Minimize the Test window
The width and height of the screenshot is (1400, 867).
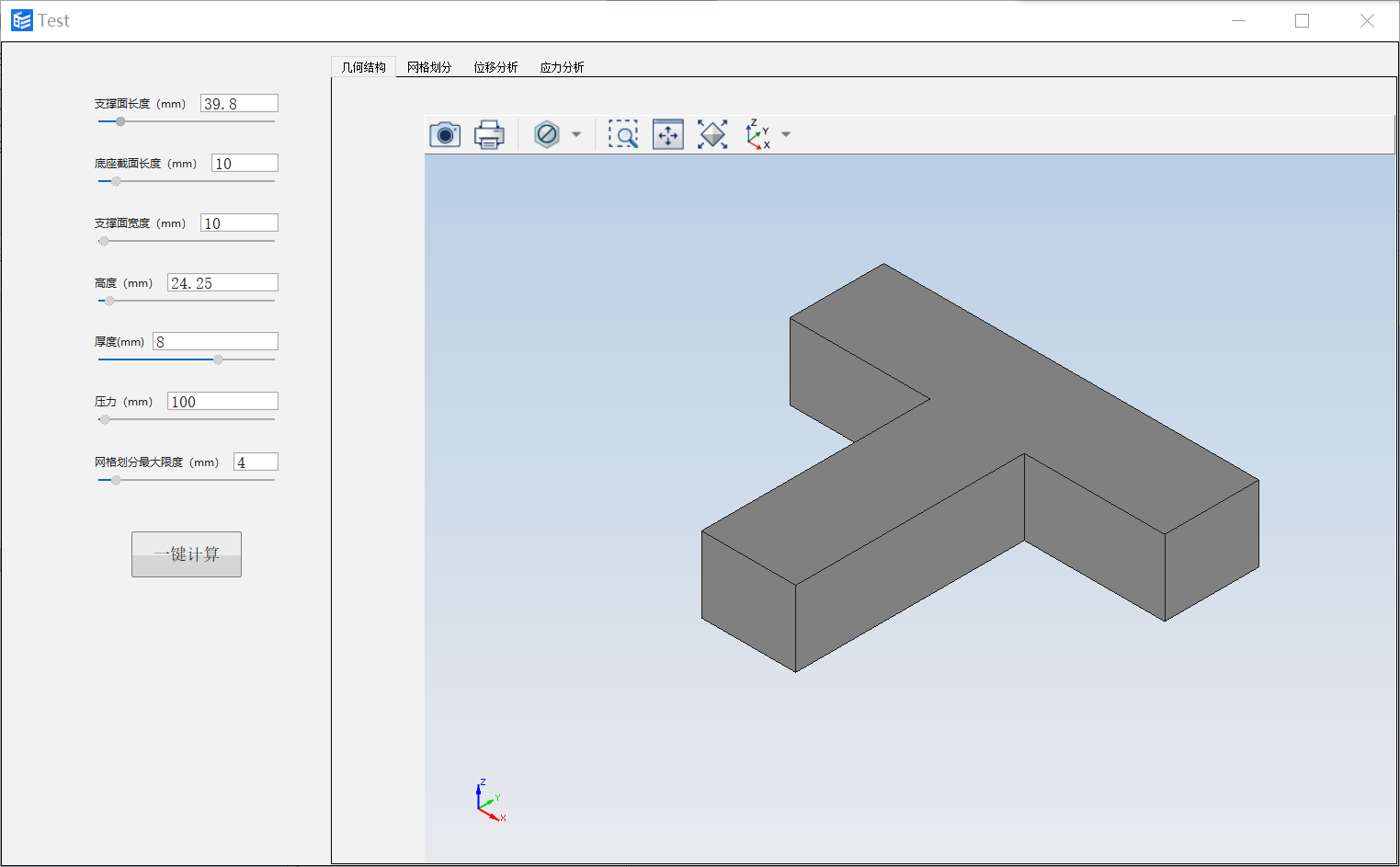[1238, 20]
